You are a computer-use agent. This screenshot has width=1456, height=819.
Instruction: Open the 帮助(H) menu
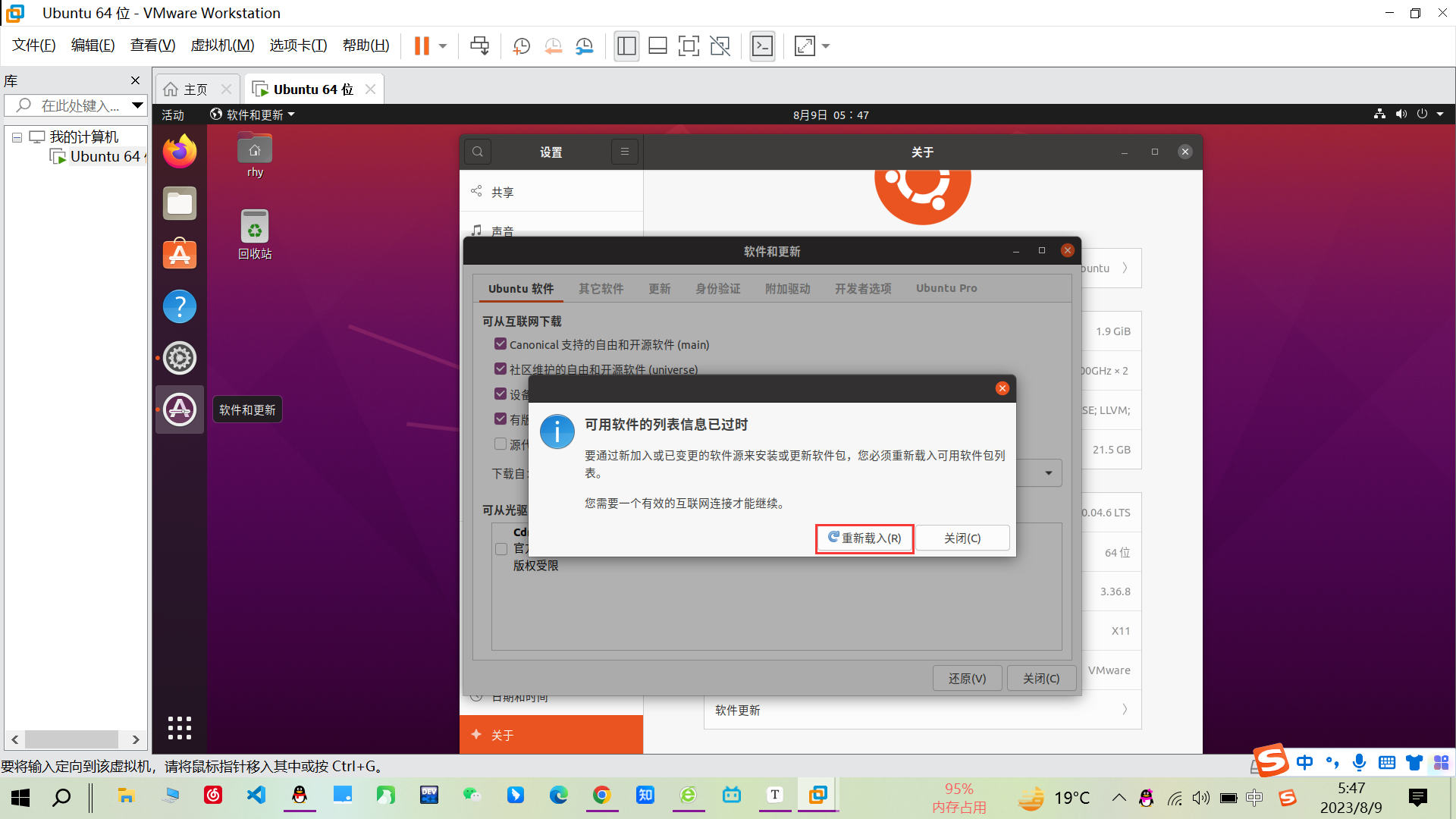click(x=366, y=45)
